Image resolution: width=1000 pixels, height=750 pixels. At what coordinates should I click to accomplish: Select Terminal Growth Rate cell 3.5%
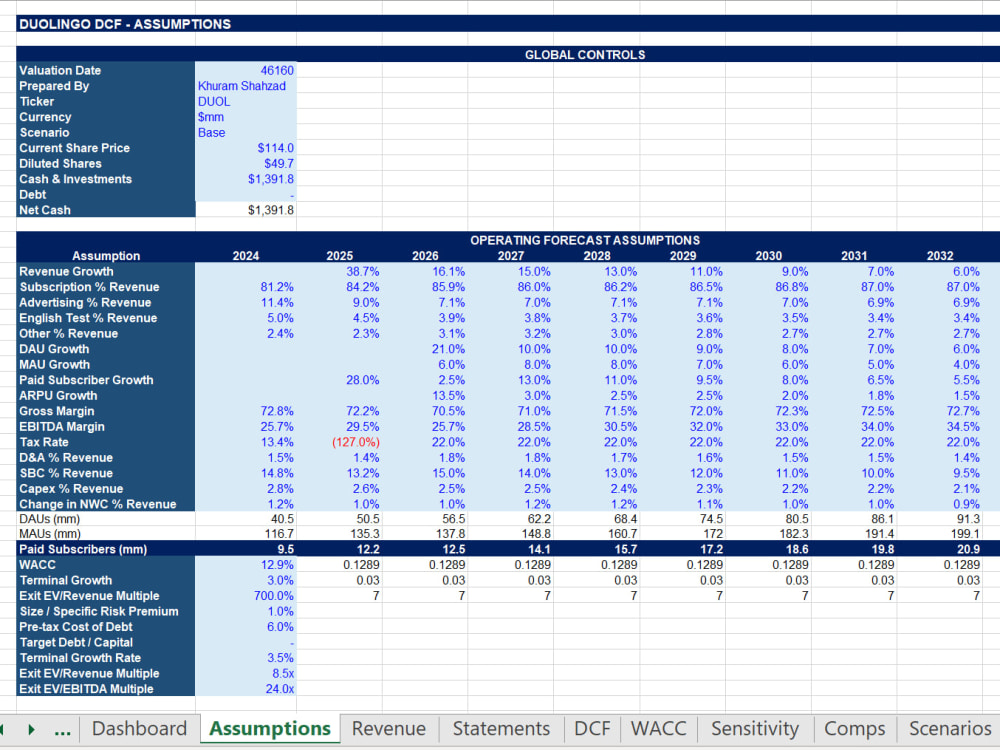coord(246,658)
